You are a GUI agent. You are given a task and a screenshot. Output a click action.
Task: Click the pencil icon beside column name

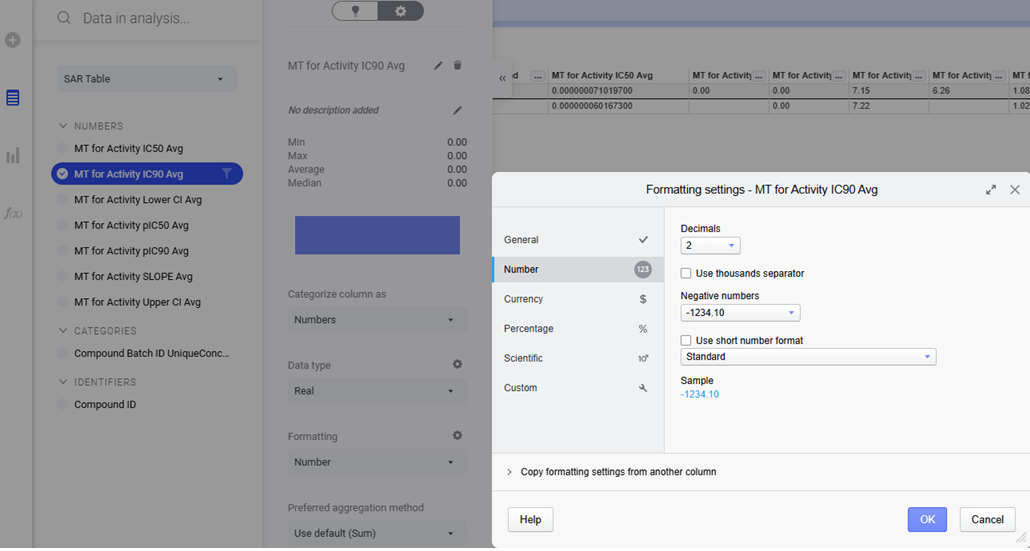[438, 66]
